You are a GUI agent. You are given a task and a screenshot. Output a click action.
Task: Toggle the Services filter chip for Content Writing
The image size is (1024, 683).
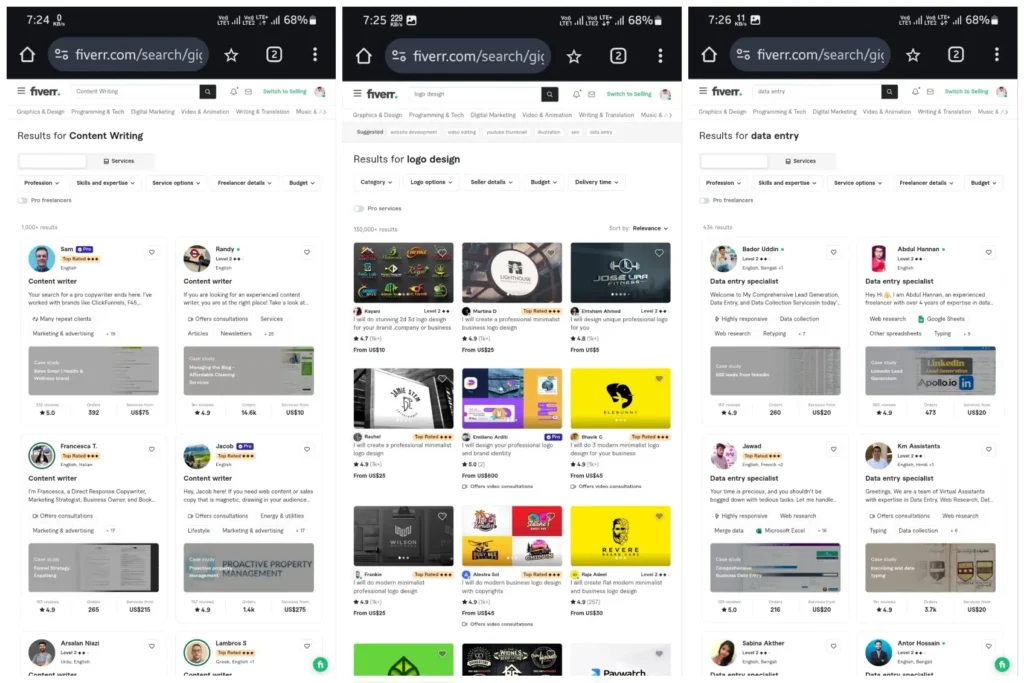(120, 161)
